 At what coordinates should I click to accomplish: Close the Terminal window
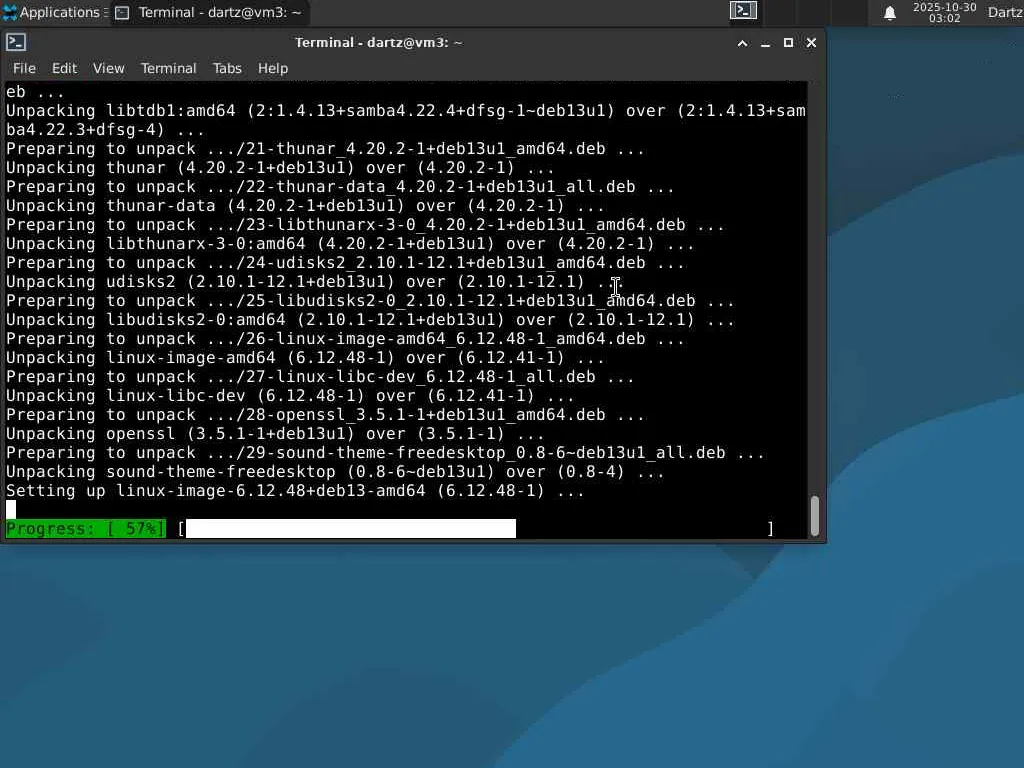(x=811, y=43)
